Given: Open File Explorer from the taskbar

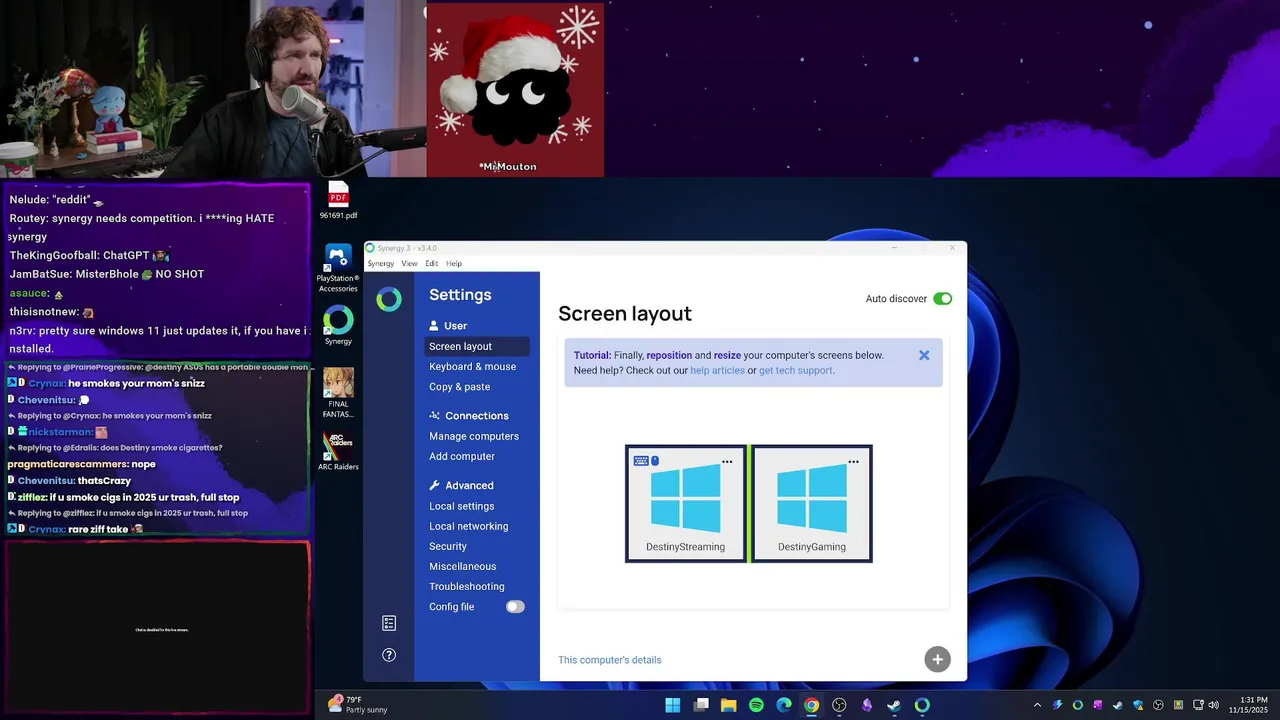Looking at the screenshot, I should (728, 705).
